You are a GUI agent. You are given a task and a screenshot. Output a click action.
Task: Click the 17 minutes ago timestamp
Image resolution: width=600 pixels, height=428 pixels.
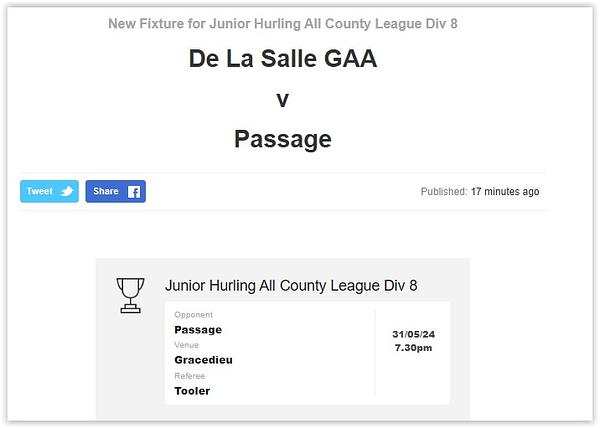(505, 191)
